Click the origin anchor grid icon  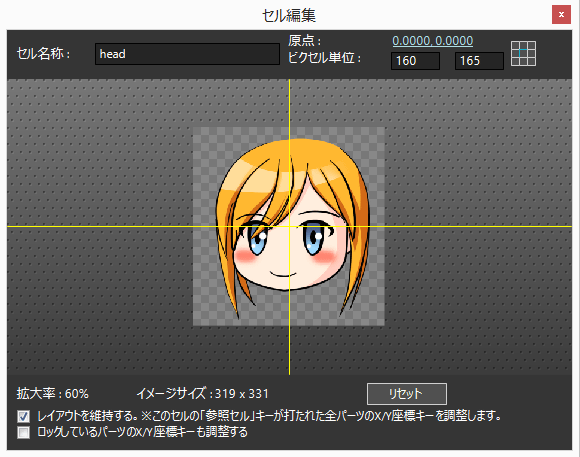pos(523,54)
